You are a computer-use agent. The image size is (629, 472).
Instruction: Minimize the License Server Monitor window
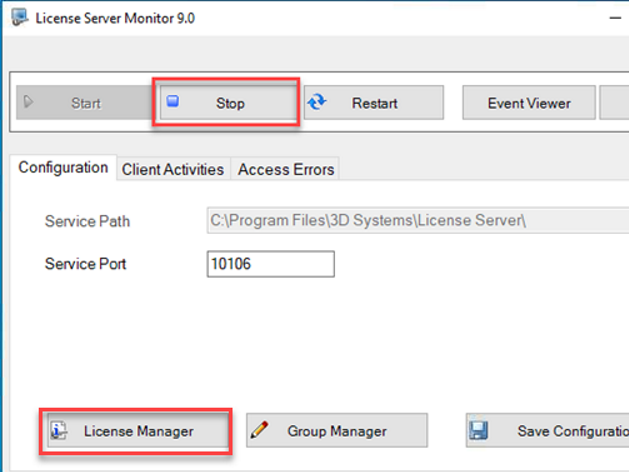pos(615,18)
